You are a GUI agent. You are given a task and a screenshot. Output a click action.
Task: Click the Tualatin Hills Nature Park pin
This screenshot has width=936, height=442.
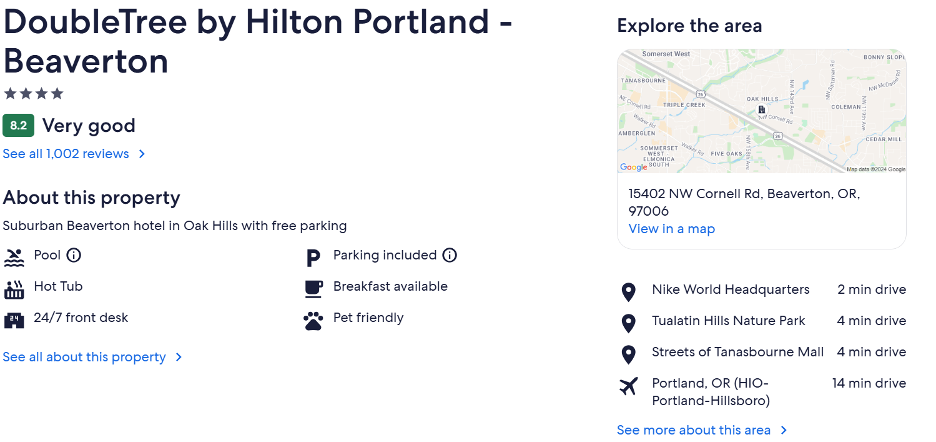pyautogui.click(x=628, y=323)
